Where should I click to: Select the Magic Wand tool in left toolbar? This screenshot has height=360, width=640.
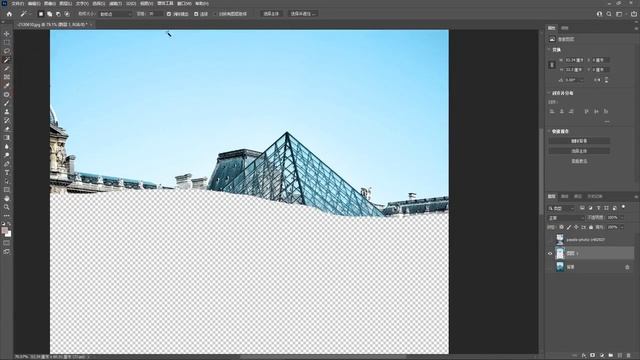7,60
